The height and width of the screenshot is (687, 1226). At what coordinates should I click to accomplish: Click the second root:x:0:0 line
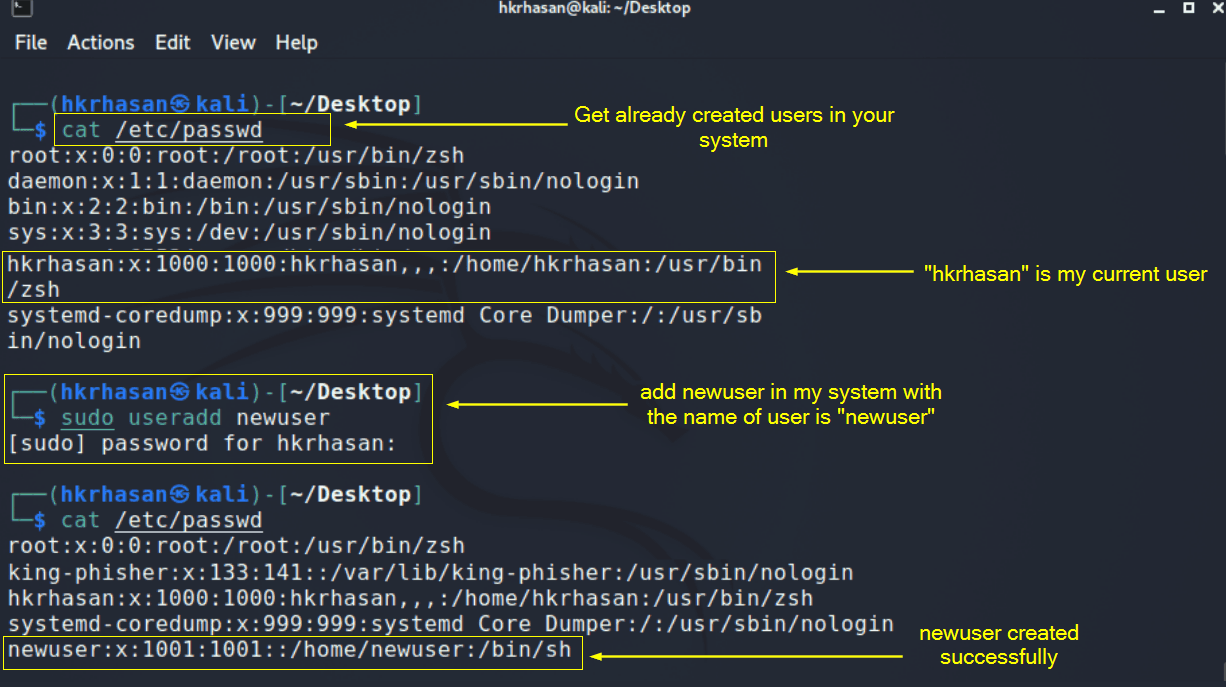coord(236,547)
